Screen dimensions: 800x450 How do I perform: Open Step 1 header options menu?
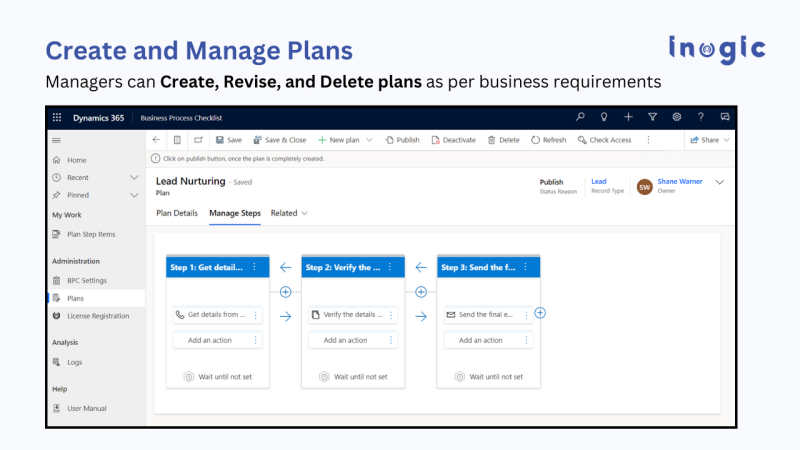click(x=254, y=267)
